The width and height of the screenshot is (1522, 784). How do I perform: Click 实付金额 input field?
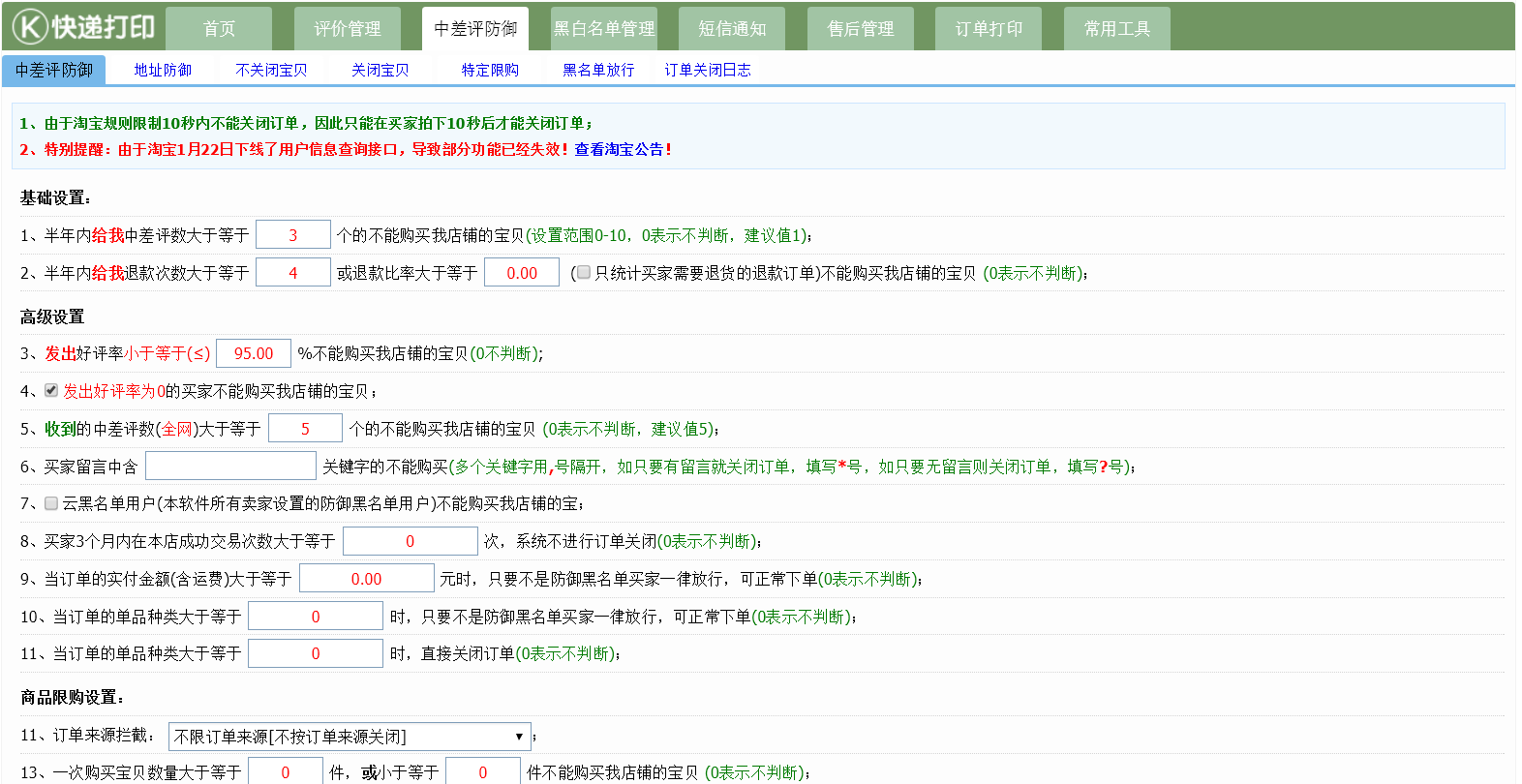(x=367, y=579)
